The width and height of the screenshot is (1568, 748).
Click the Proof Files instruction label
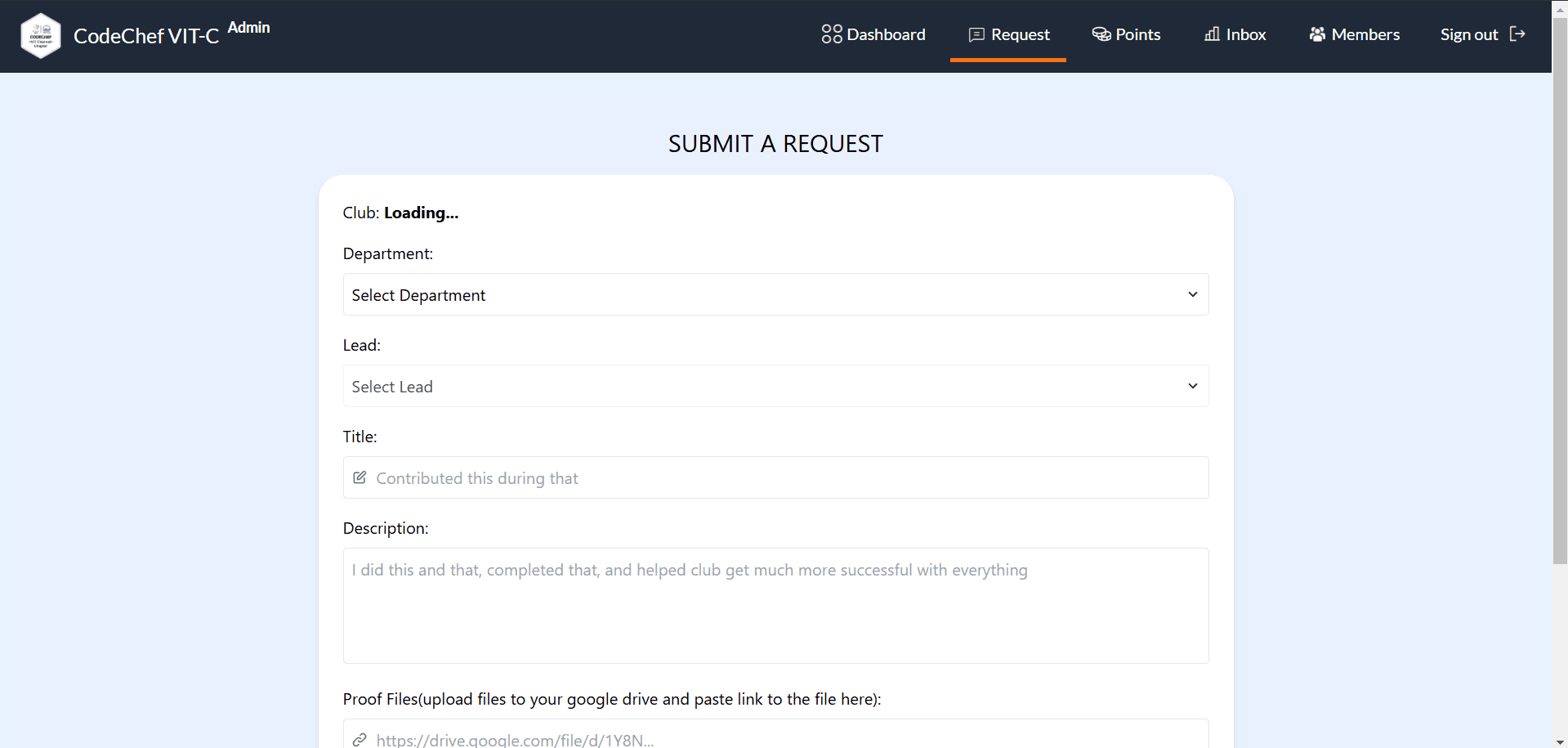pyautogui.click(x=612, y=699)
